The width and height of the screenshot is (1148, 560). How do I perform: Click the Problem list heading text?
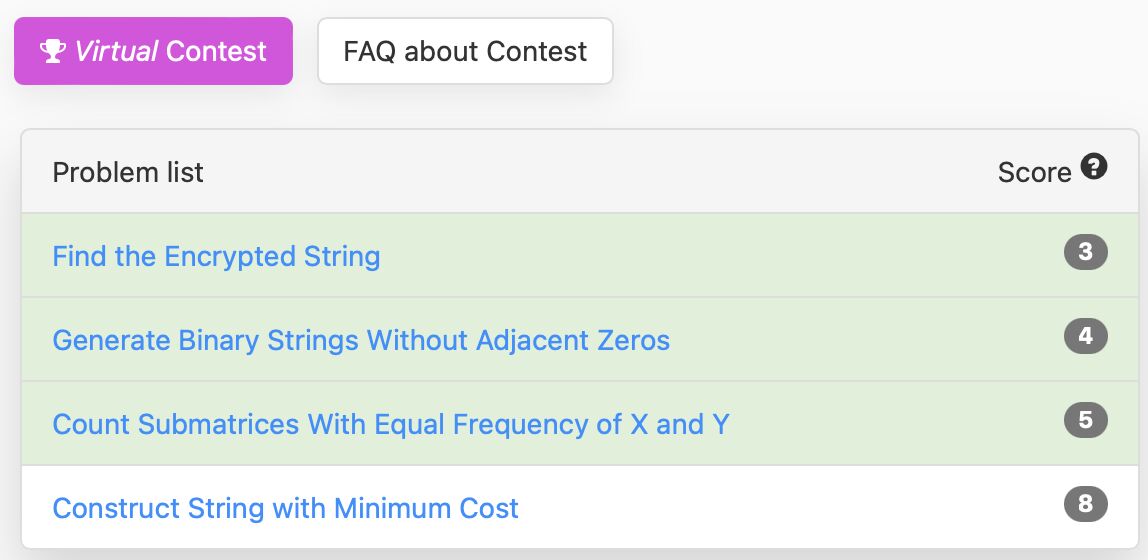coord(128,173)
